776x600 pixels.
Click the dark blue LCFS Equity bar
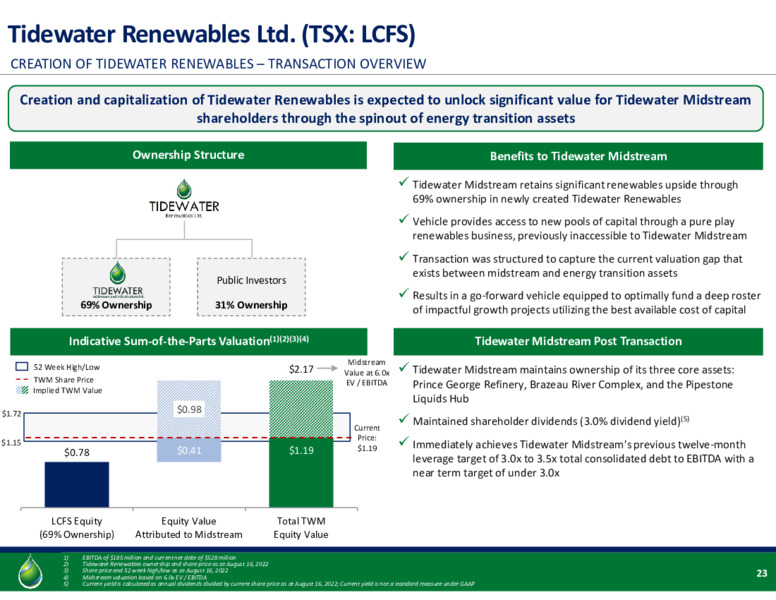pos(77,485)
